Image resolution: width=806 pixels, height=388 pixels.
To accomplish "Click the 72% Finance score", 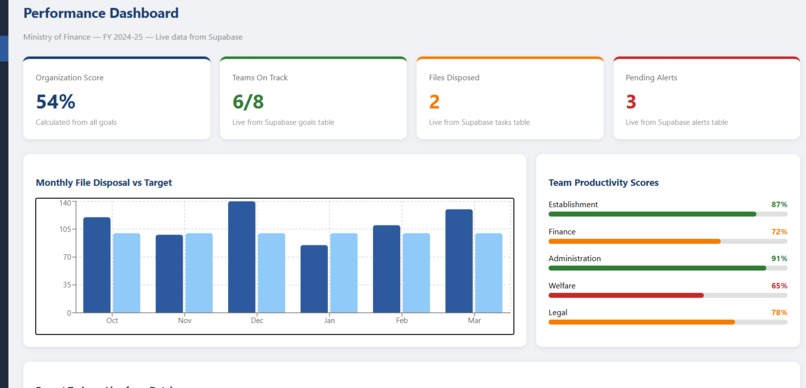I will point(779,232).
